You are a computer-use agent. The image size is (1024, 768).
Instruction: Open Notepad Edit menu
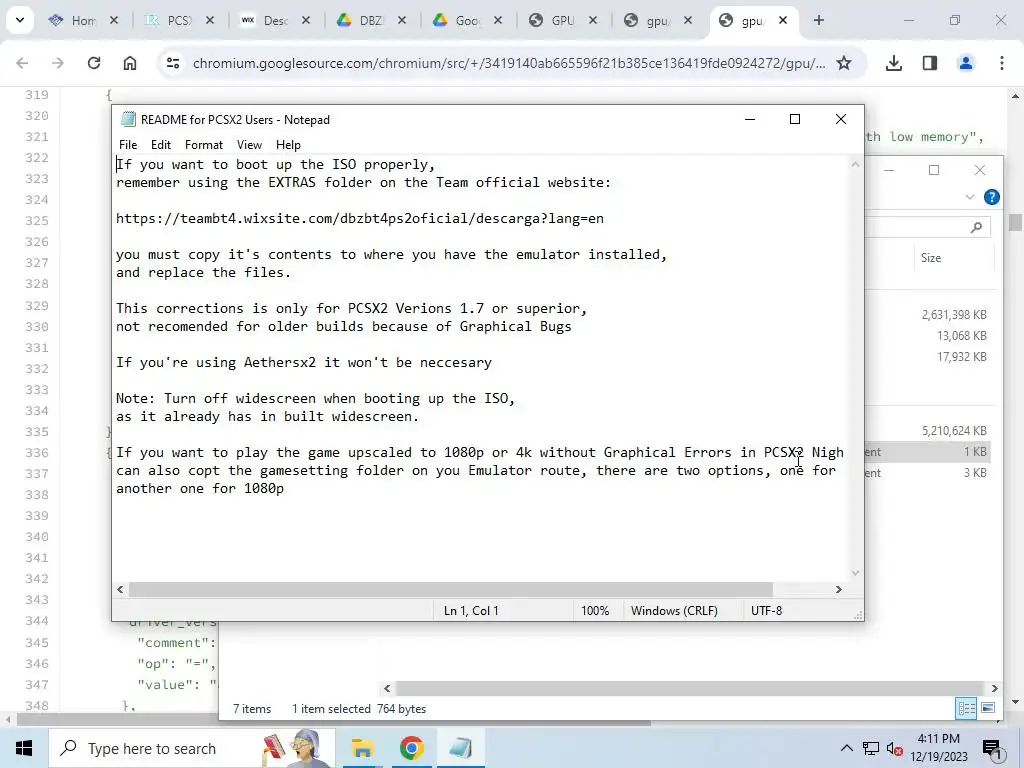[161, 145]
